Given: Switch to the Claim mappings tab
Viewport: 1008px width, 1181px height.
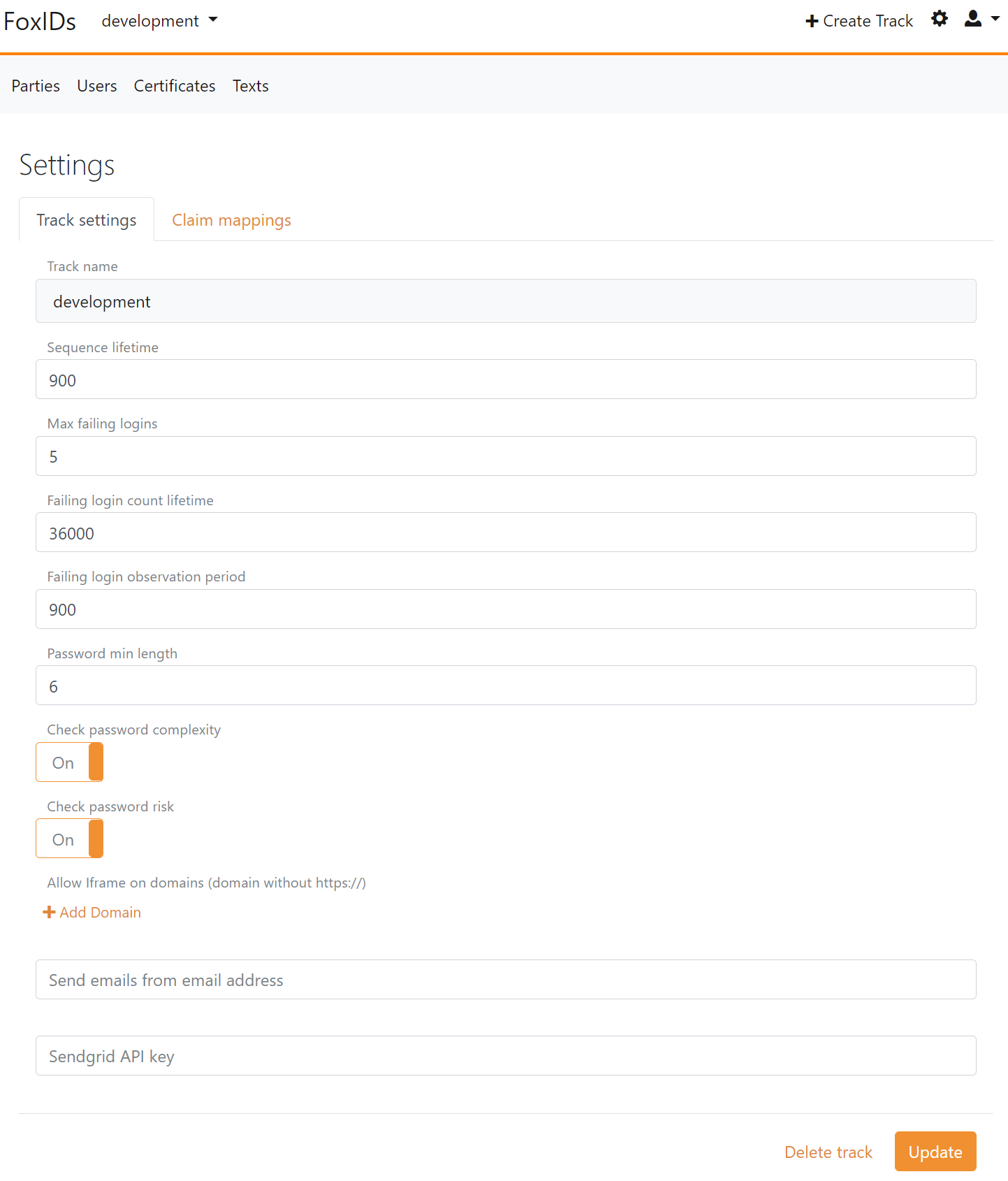Looking at the screenshot, I should (x=231, y=220).
